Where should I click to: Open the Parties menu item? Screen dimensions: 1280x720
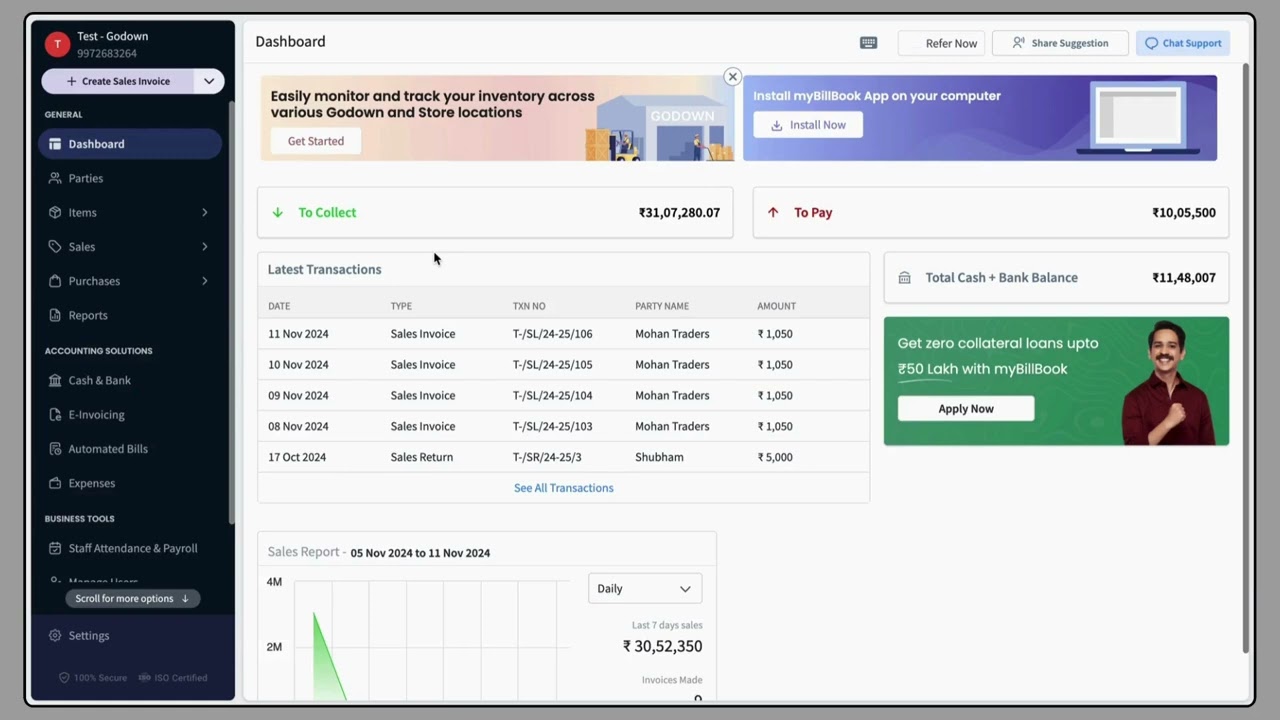click(x=131, y=178)
